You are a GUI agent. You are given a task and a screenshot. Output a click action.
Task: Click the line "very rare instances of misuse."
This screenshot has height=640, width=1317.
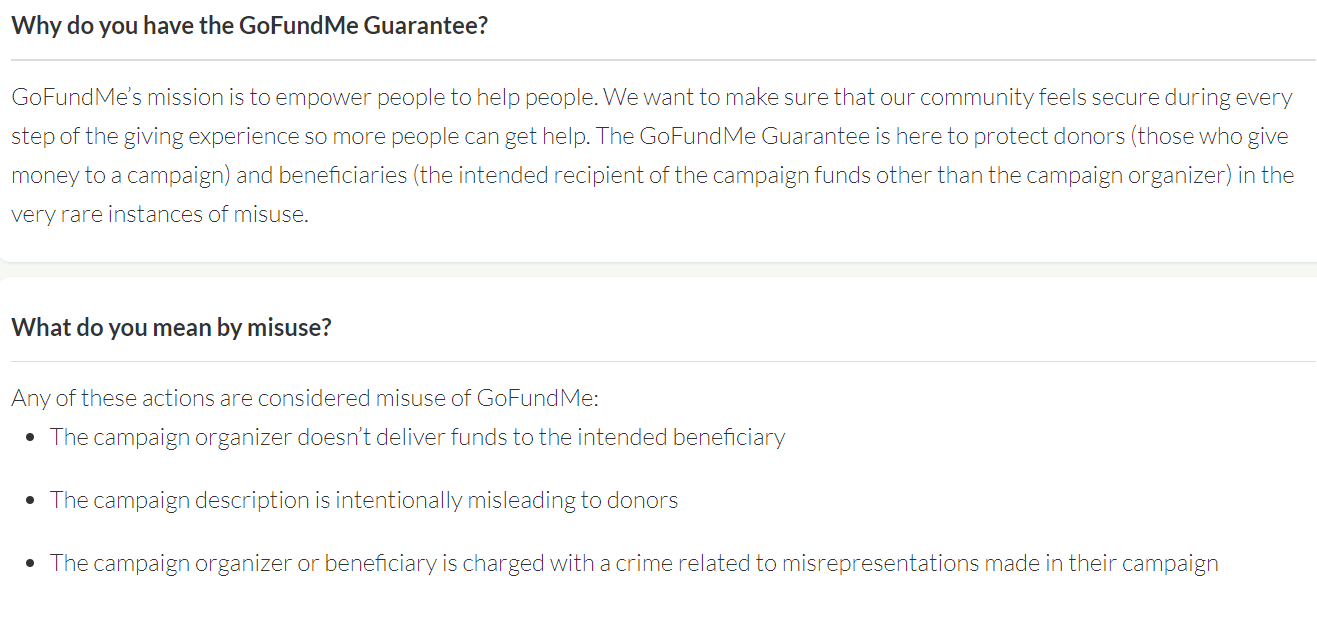coord(160,214)
